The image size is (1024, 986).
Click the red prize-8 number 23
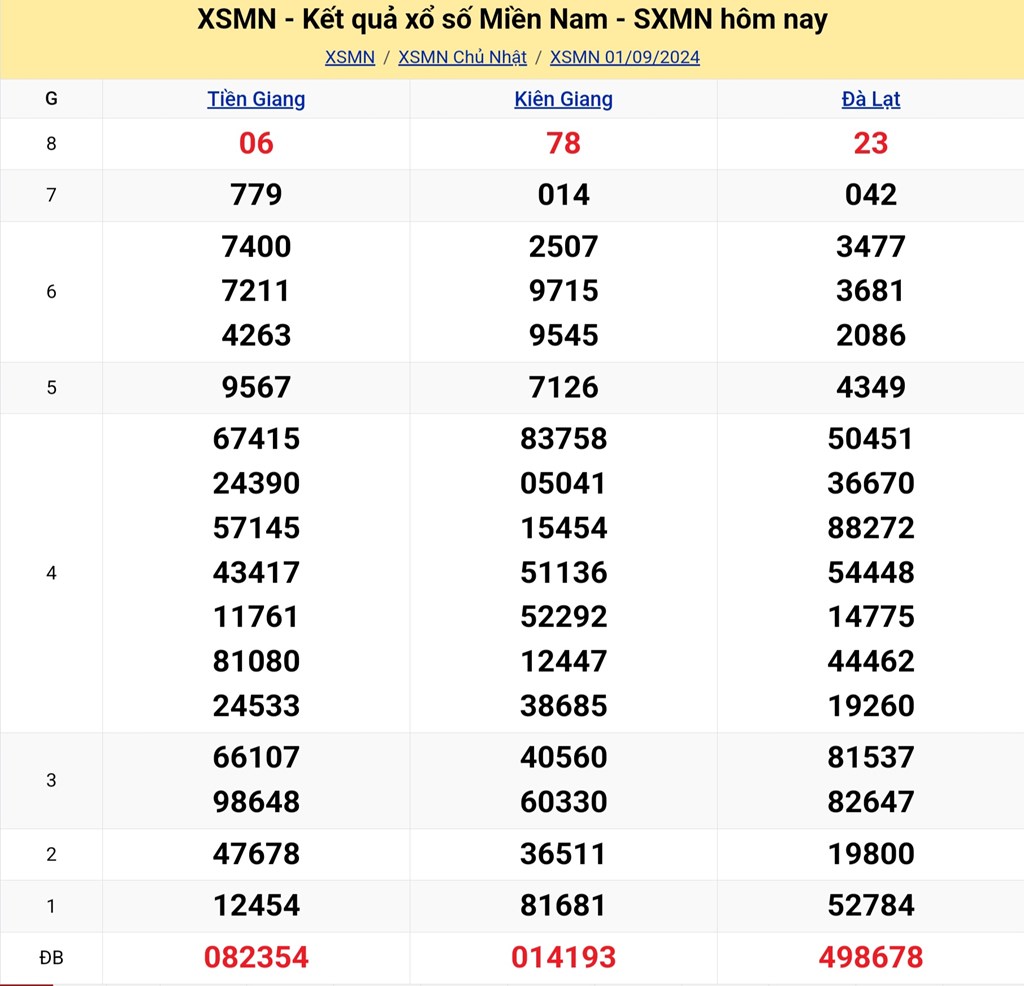(x=870, y=143)
